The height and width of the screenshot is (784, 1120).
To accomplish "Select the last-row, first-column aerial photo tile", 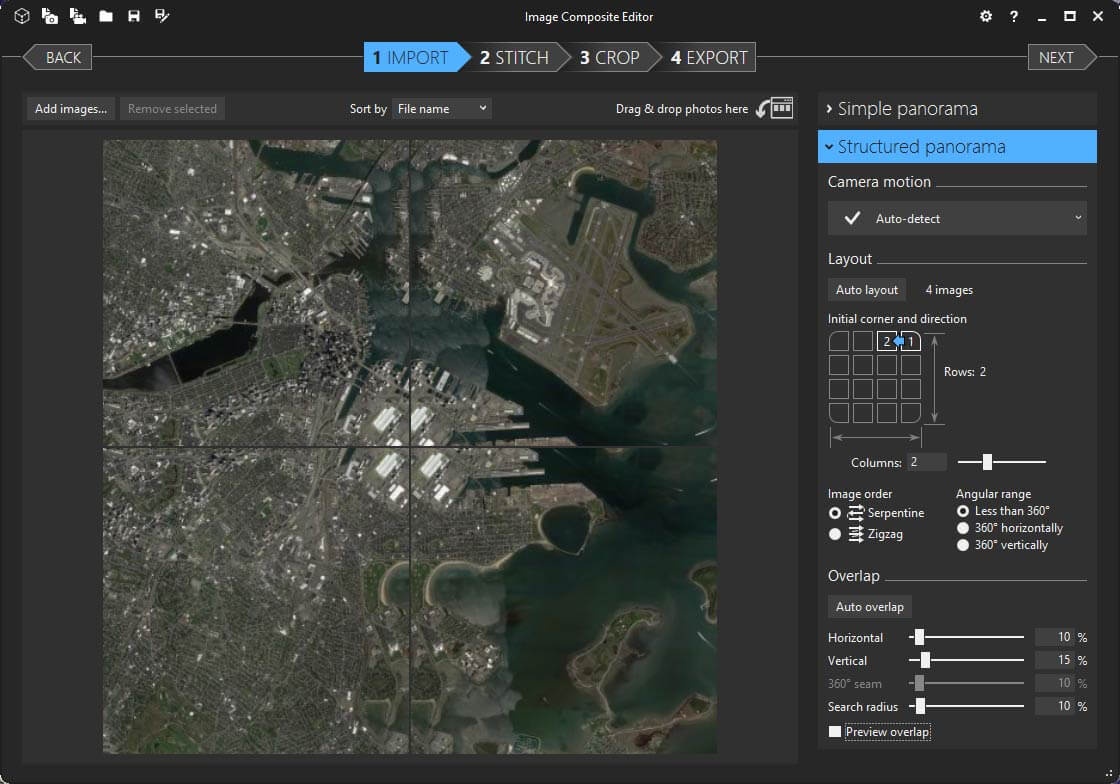I will [256, 600].
